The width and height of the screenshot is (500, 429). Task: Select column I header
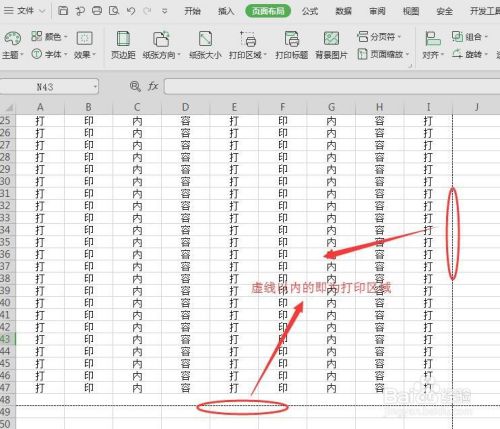point(428,108)
